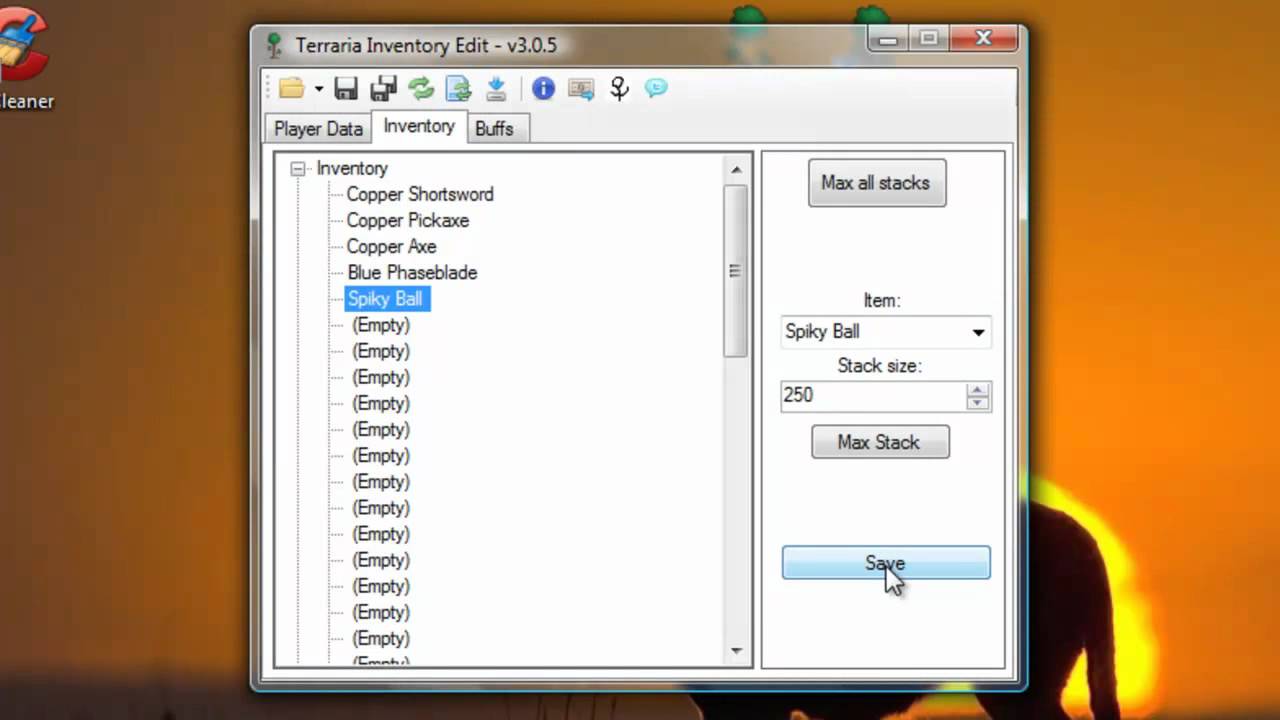Click the document reload icon in toolbar
Screen dimensions: 1280x720
click(459, 89)
